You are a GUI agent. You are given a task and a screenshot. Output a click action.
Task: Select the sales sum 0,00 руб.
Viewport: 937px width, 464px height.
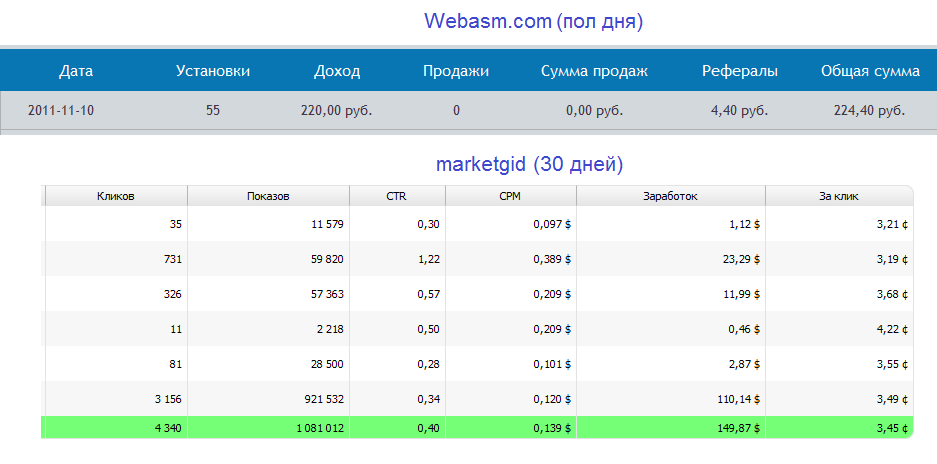[x=594, y=111]
